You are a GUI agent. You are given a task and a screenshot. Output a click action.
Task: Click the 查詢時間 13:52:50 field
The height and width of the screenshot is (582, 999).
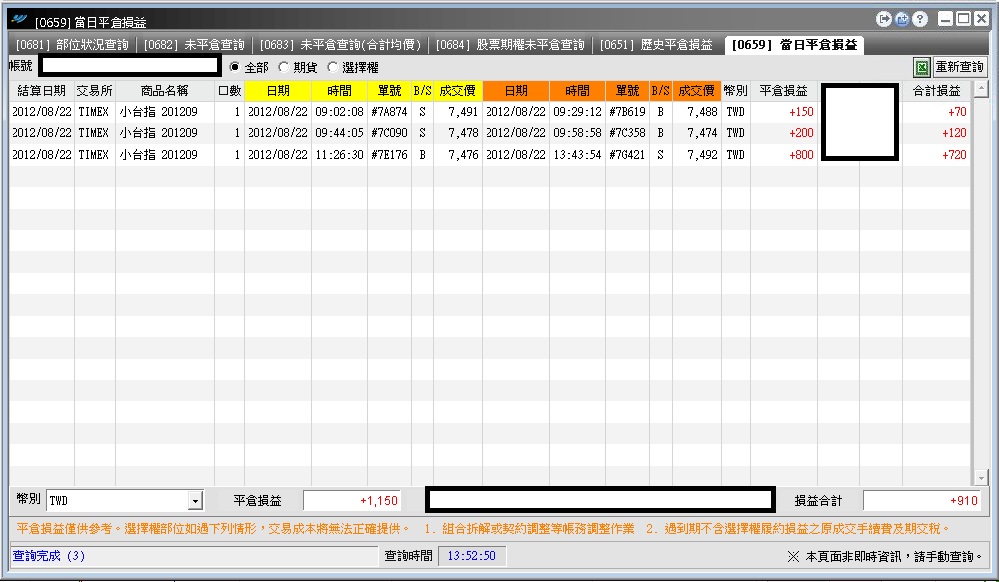471,556
